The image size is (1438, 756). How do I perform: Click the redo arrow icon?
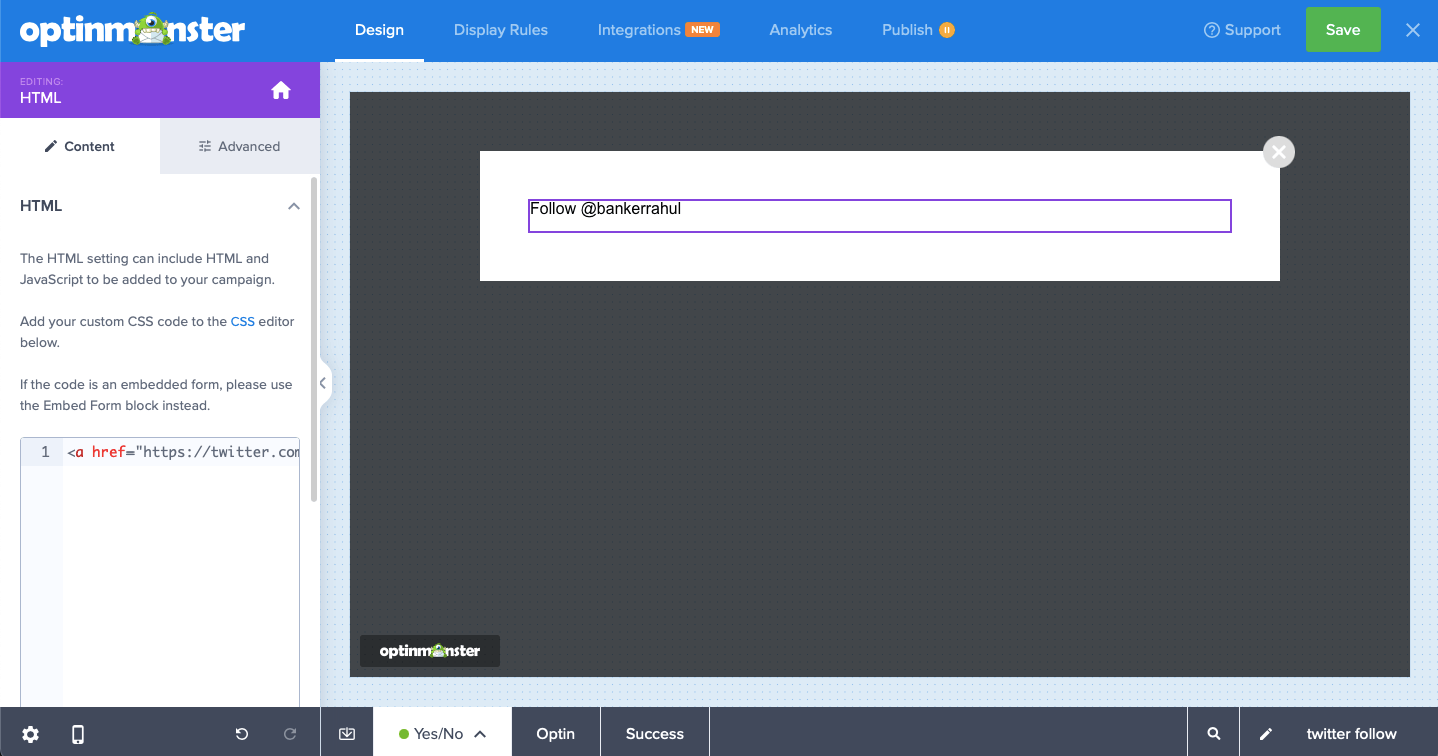point(290,734)
